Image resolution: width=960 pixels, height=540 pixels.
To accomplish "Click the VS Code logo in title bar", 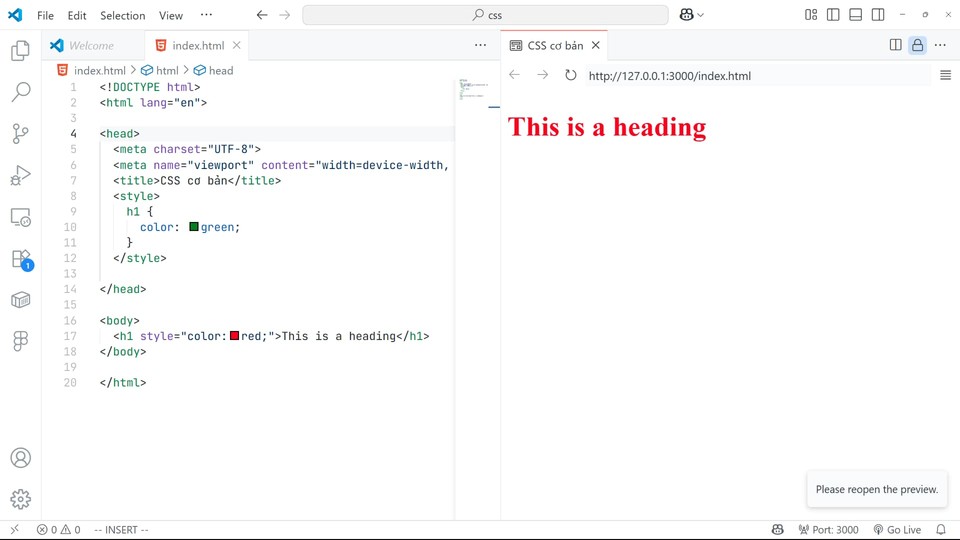I will 15,15.
